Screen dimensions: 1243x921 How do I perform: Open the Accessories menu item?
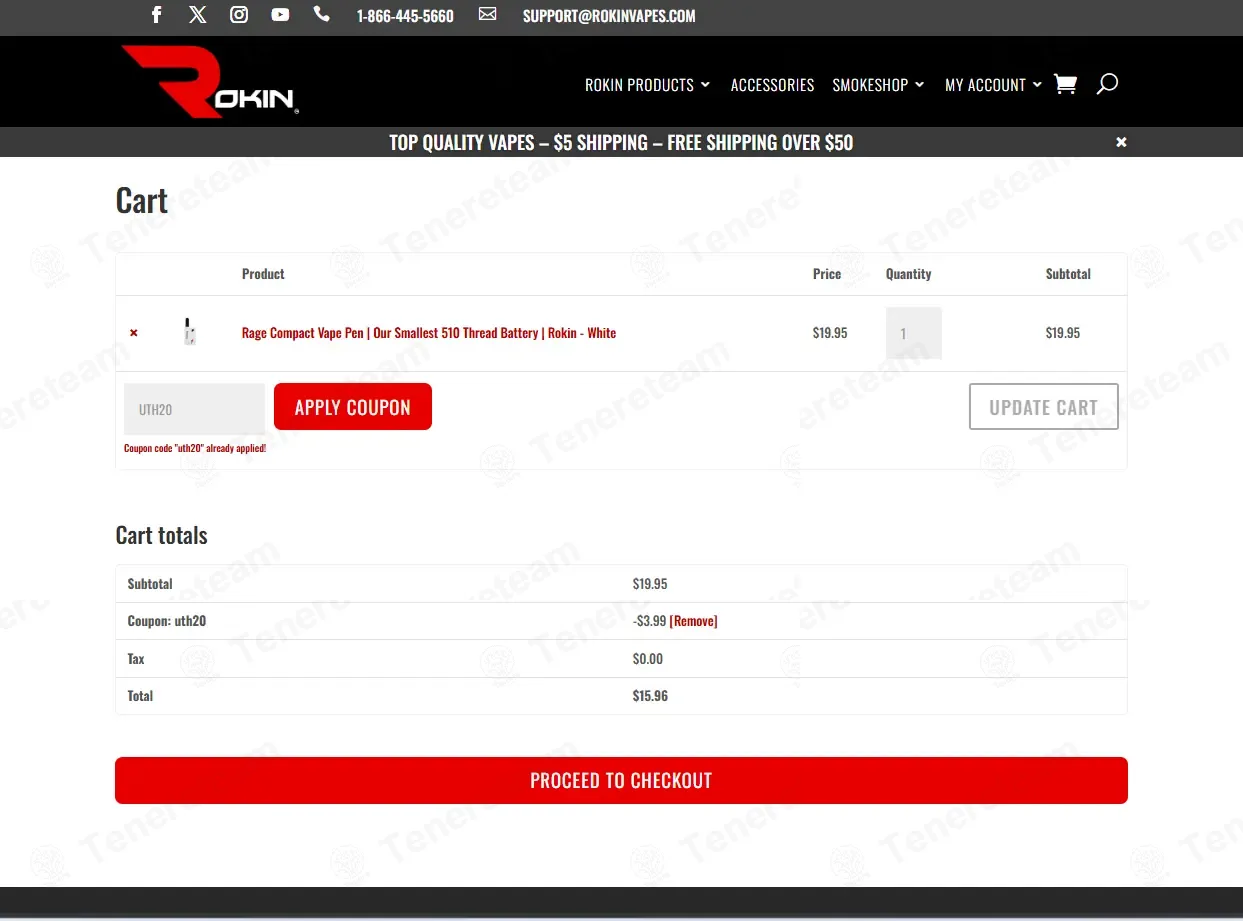coord(772,85)
